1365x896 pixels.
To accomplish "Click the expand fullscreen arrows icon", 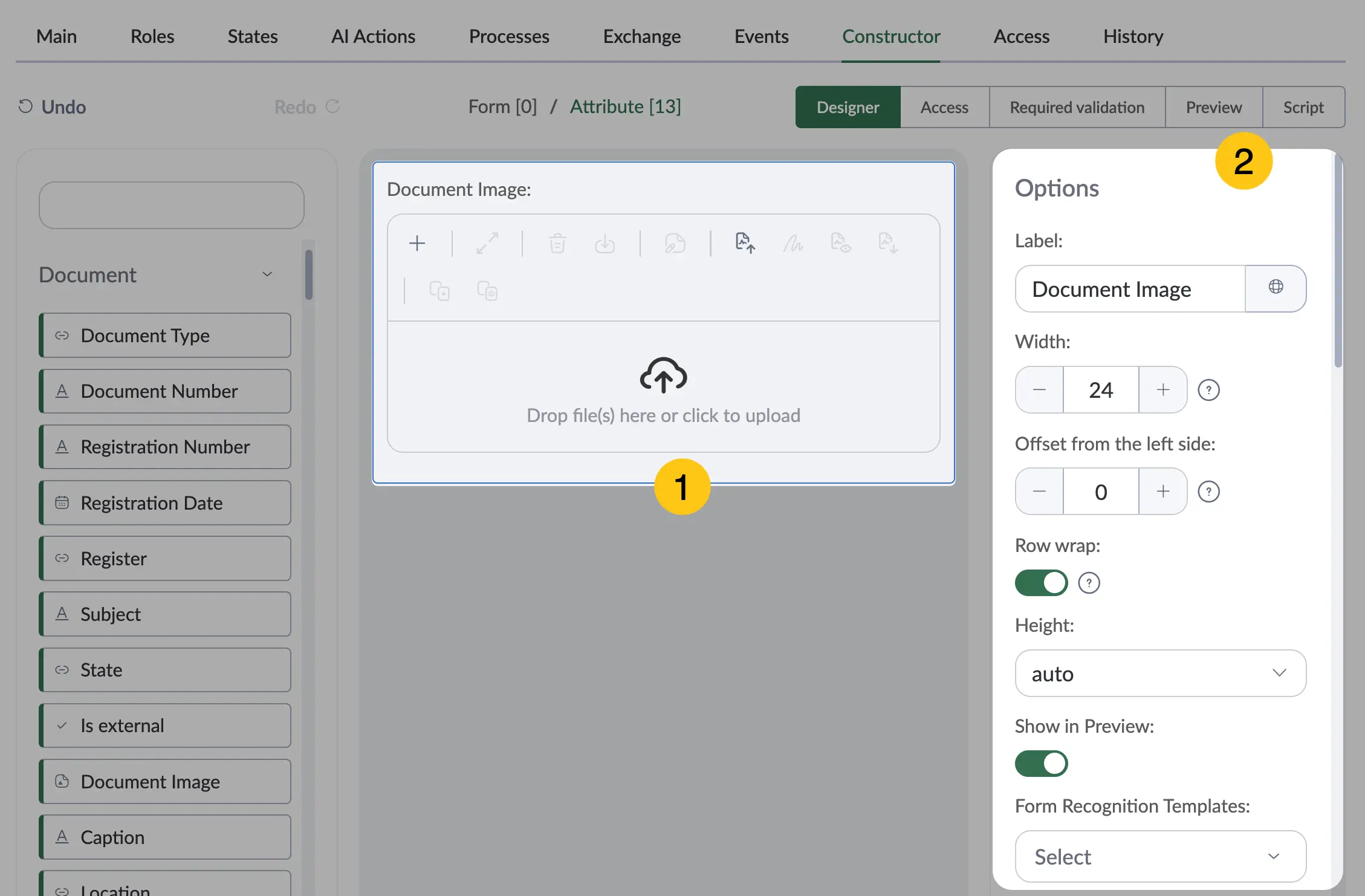I will pos(487,244).
